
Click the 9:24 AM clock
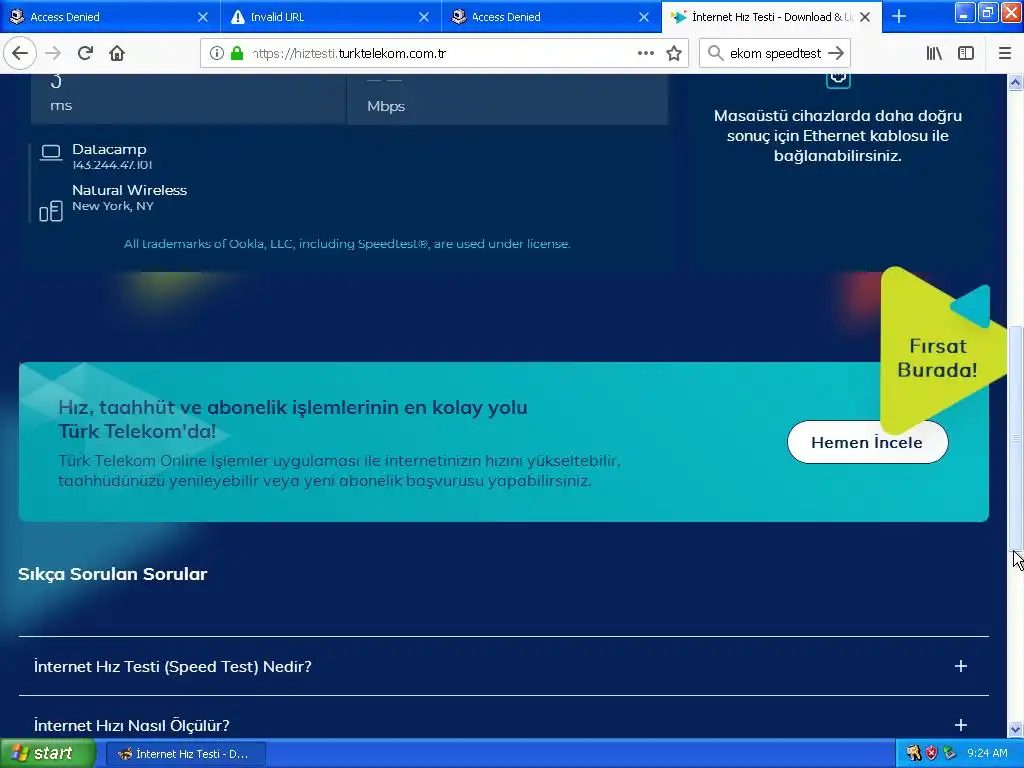coord(987,754)
